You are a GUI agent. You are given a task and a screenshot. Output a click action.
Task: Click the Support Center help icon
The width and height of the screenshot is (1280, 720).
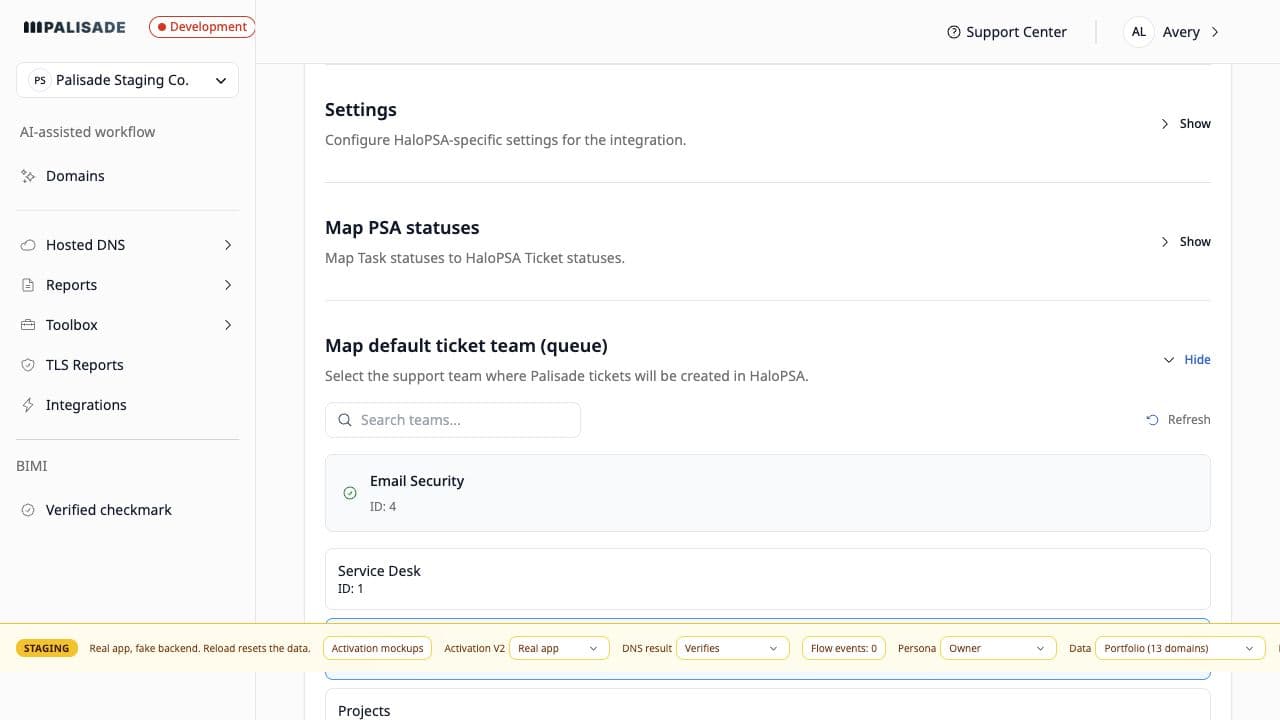[954, 32]
